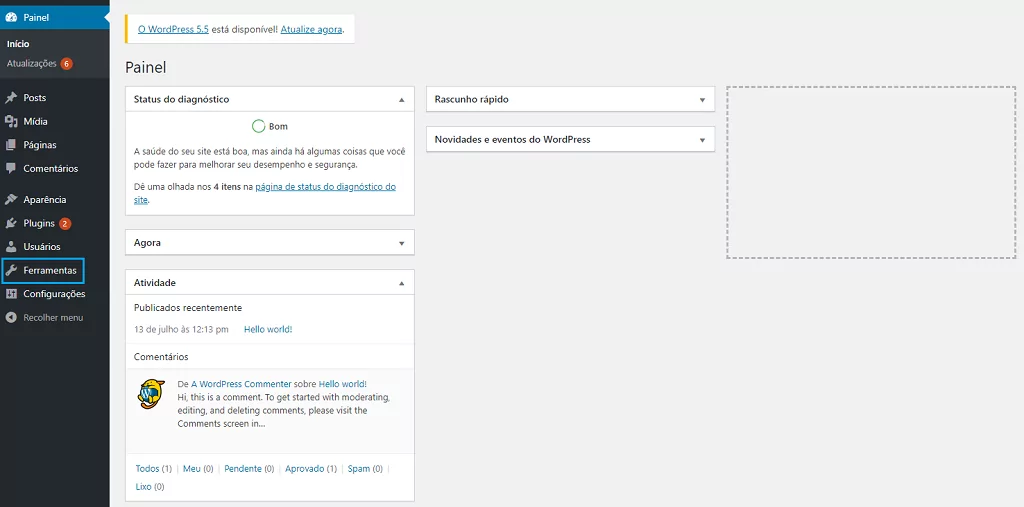Image resolution: width=1024 pixels, height=507 pixels.
Task: Open the Aparência menu
Action: coord(55,200)
